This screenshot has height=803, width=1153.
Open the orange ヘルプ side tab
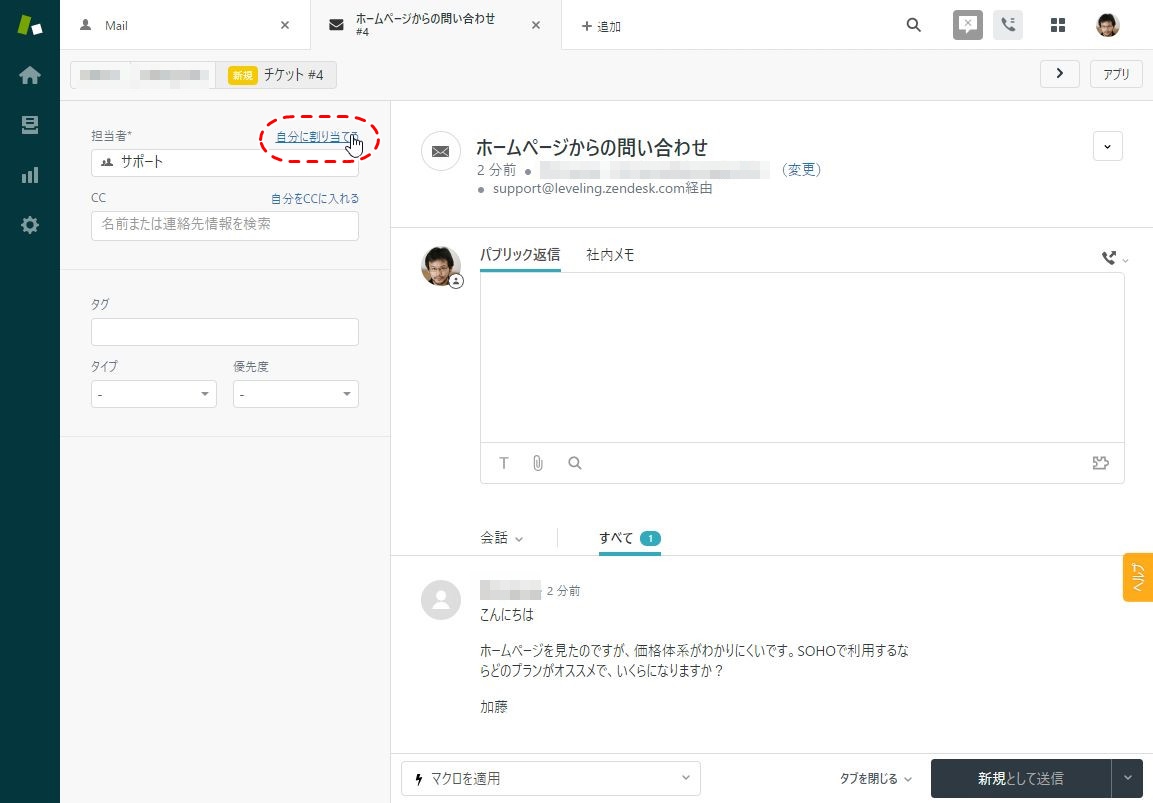(x=1137, y=577)
